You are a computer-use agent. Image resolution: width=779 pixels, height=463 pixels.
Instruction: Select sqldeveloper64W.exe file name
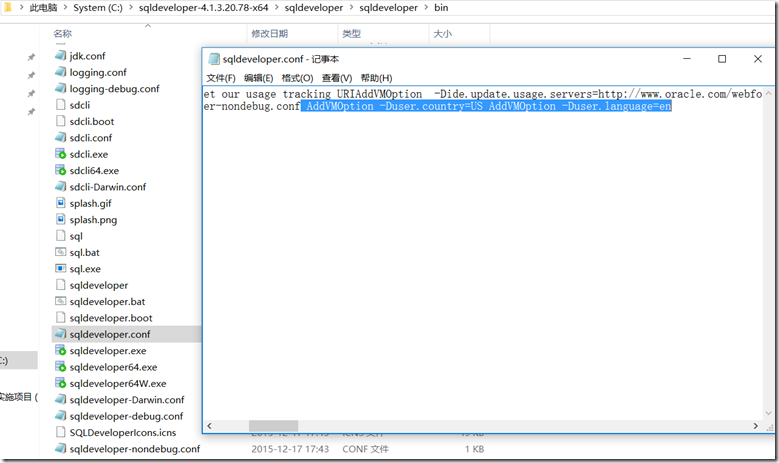[118, 384]
